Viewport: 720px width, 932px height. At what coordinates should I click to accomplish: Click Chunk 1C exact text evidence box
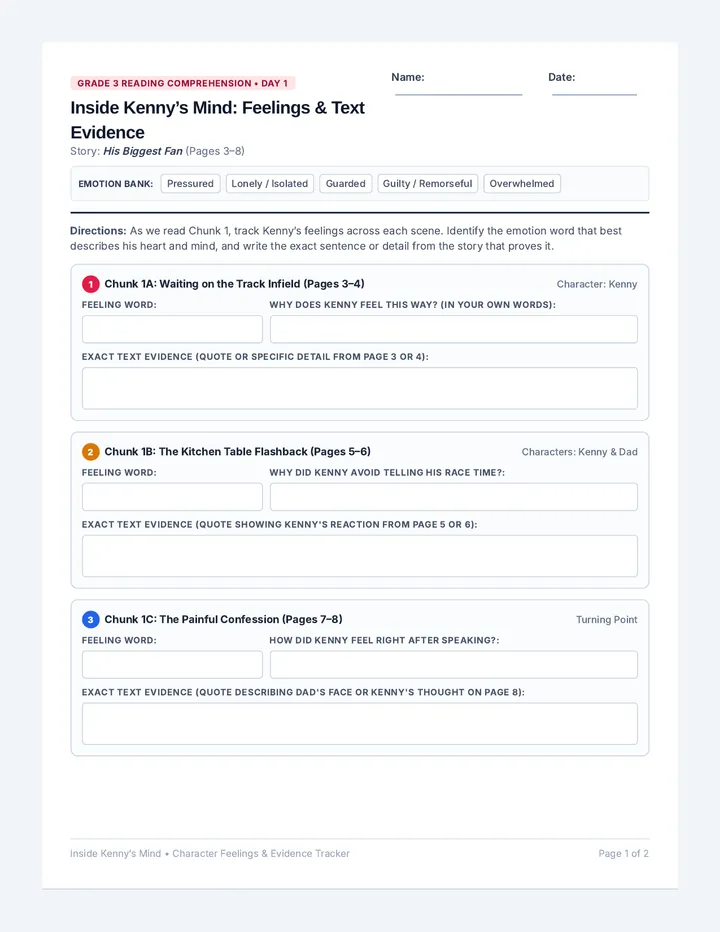[360, 723]
